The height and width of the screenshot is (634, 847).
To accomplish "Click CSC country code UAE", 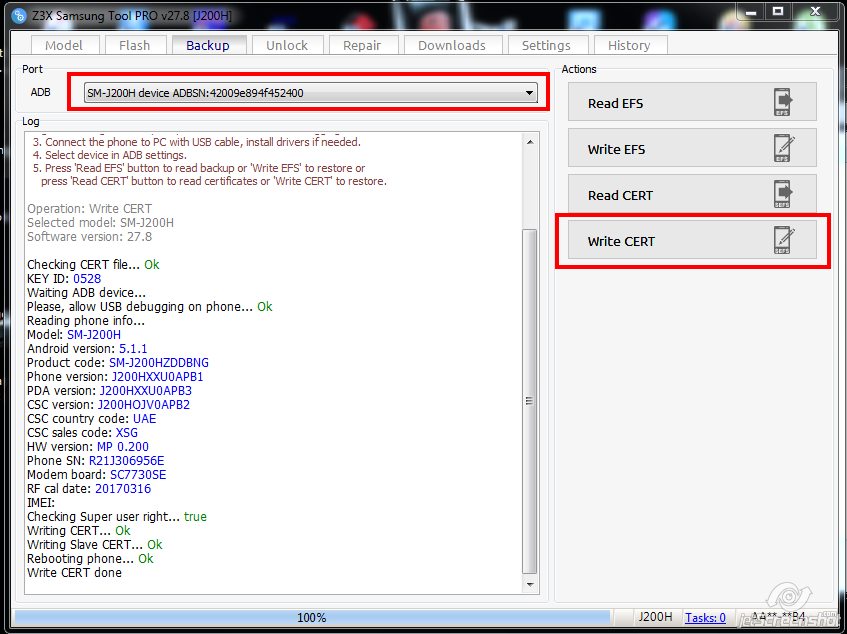I will click(145, 419).
